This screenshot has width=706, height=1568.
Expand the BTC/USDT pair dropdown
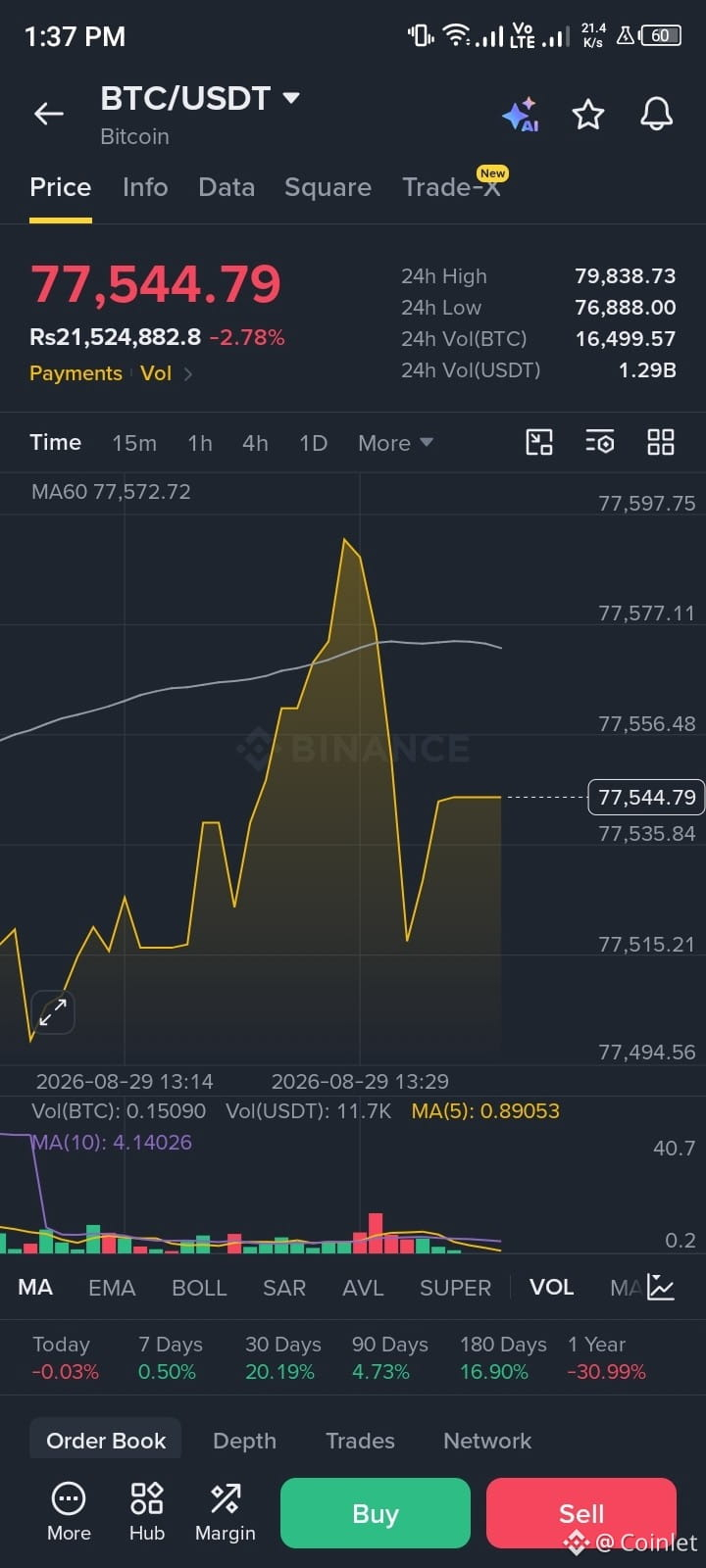(291, 98)
